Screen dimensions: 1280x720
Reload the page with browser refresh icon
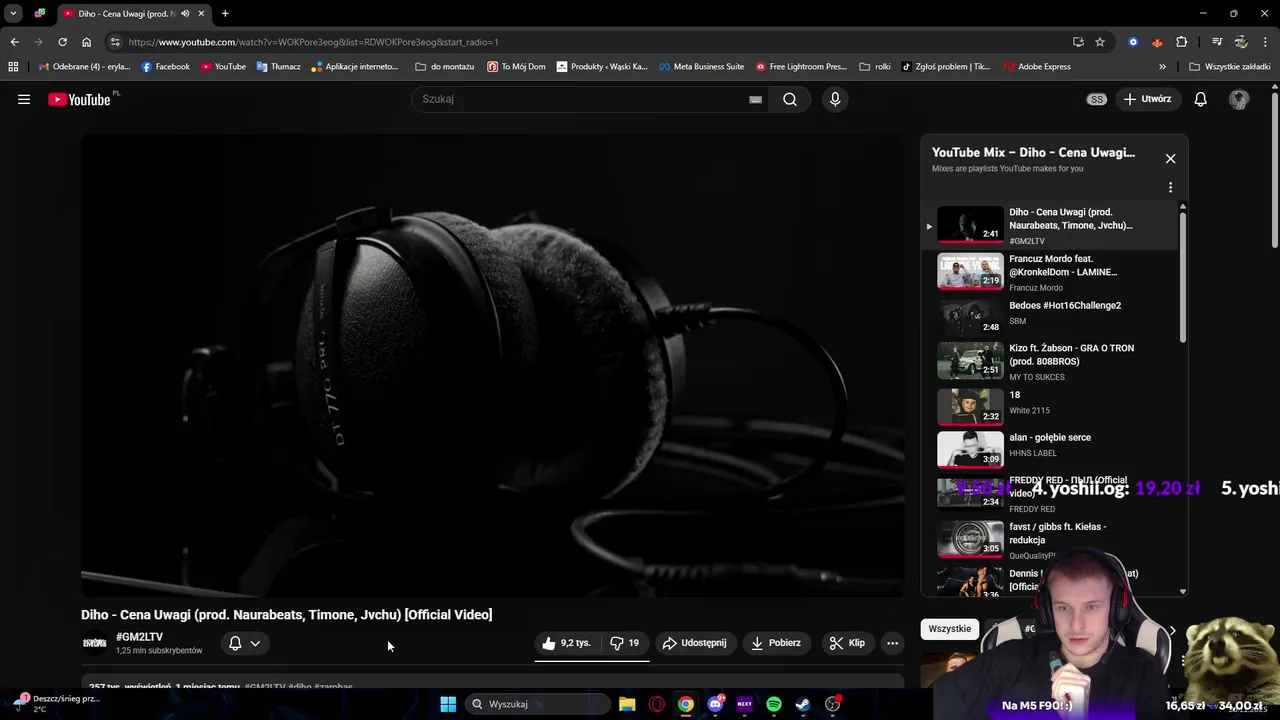coord(62,42)
